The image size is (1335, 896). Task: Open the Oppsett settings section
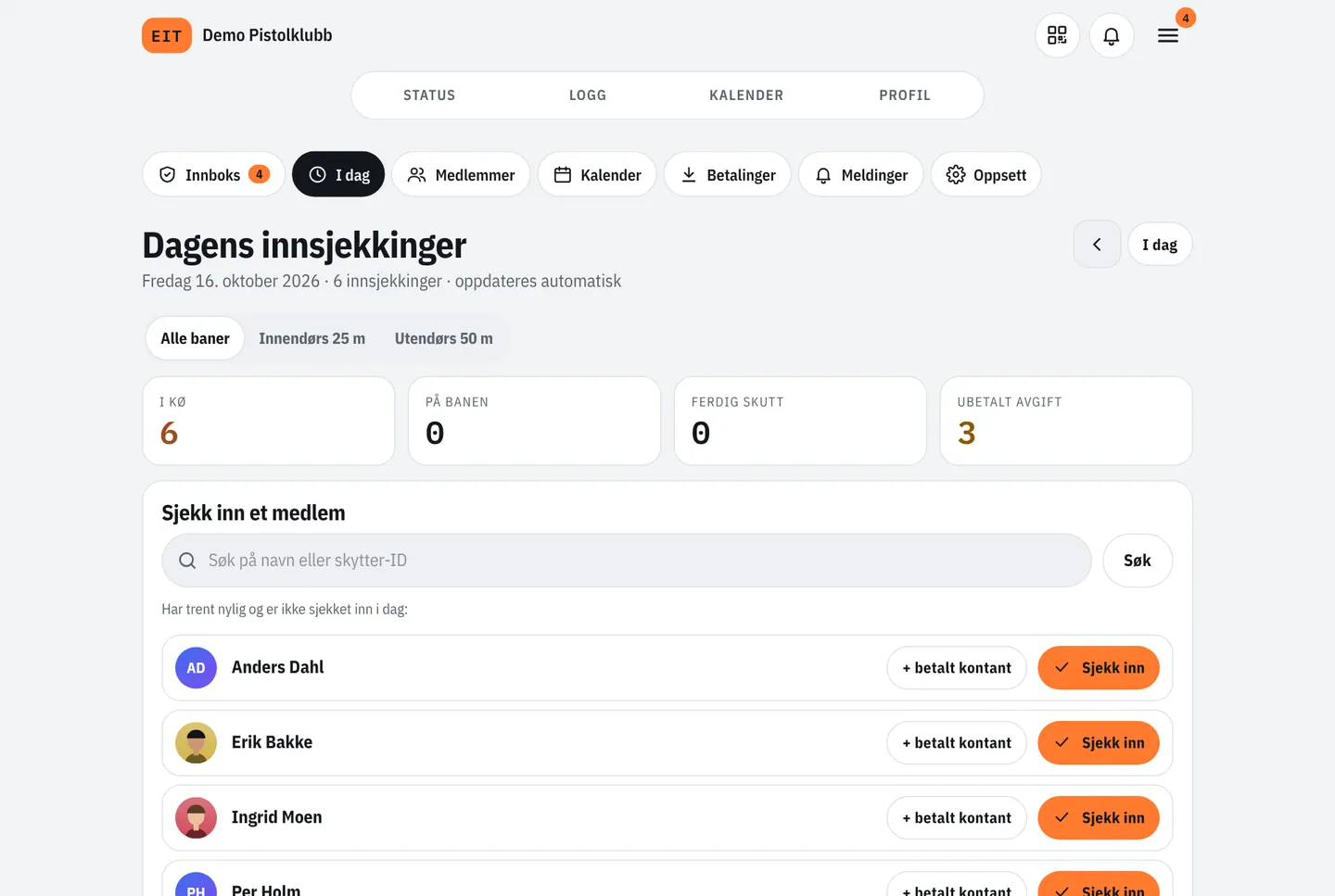coord(986,174)
